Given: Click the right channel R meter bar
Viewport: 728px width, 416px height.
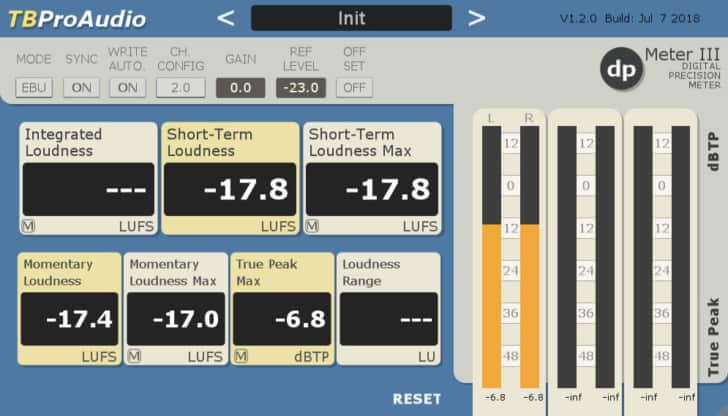Looking at the screenshot, I should point(529,257).
